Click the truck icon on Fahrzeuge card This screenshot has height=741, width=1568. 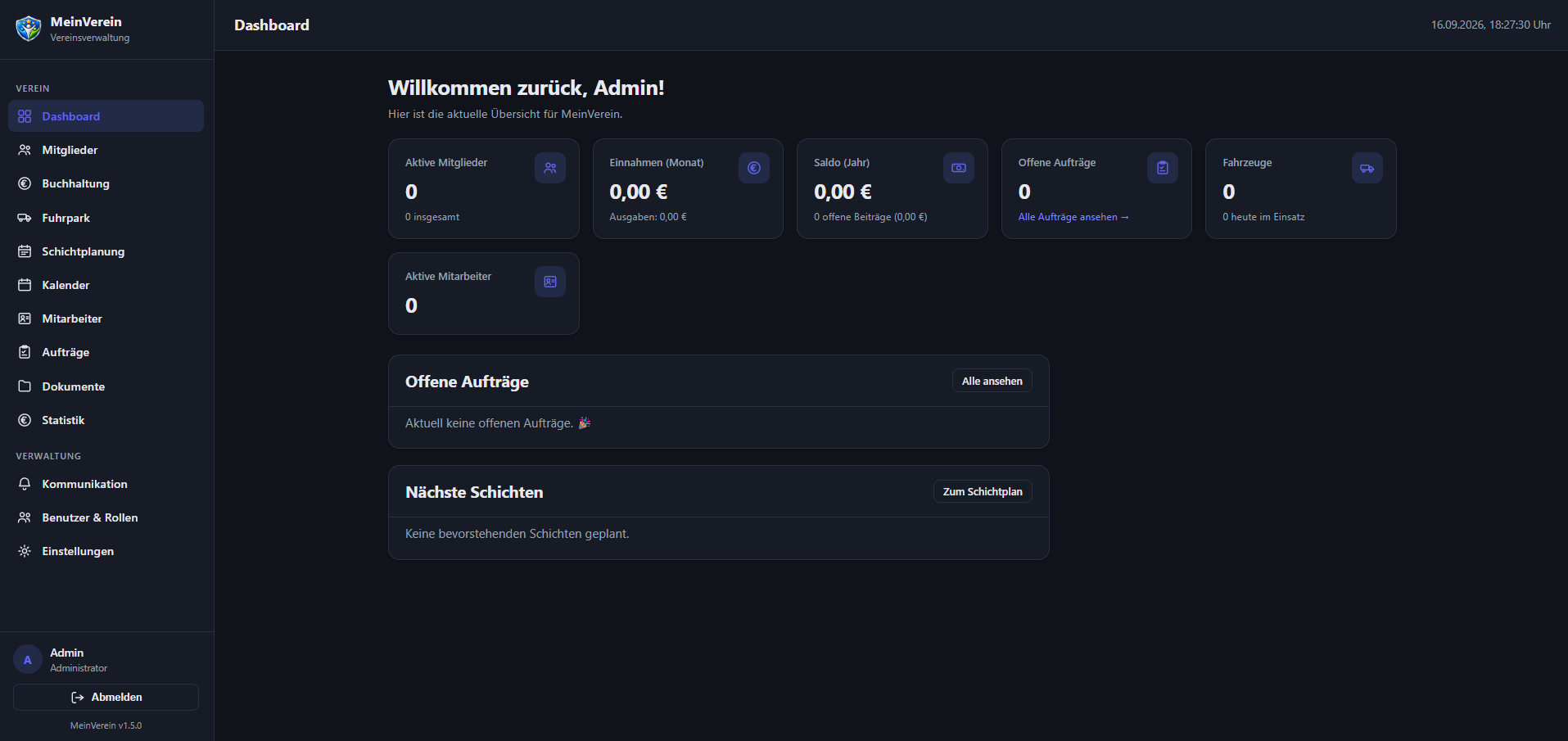(1367, 168)
